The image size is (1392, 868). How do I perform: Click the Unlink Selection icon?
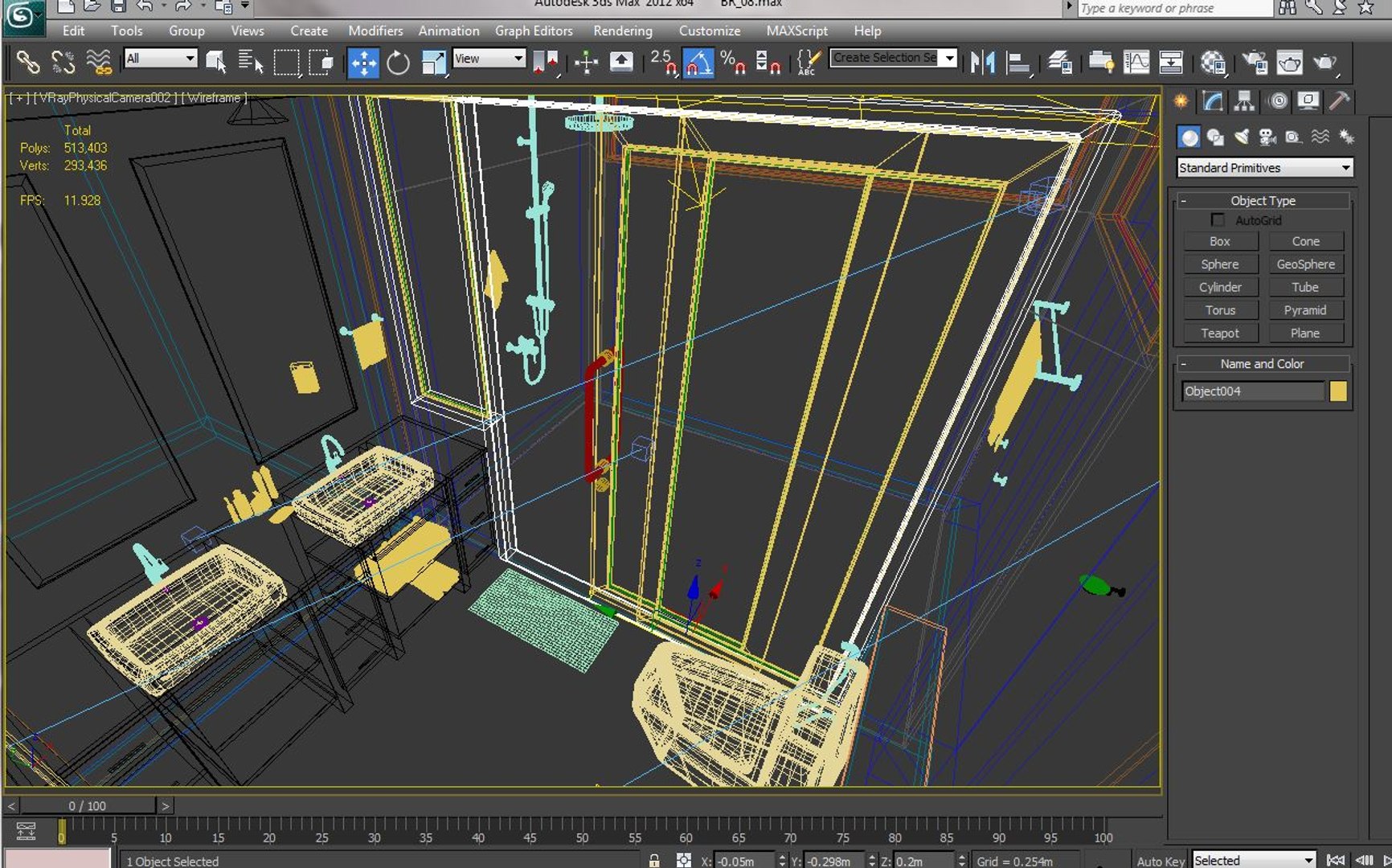63,62
